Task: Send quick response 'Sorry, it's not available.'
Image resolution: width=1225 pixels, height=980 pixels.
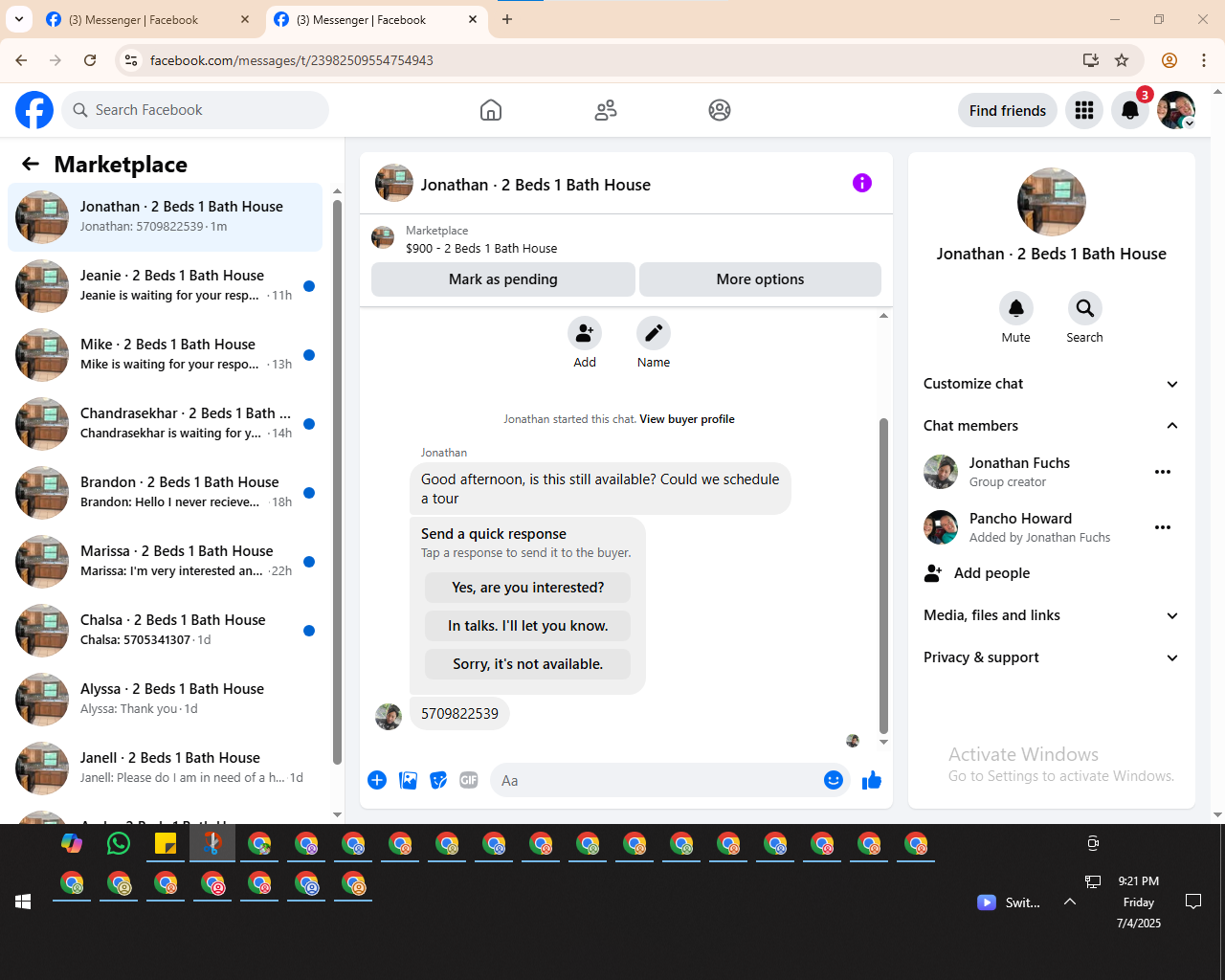Action: (x=528, y=664)
